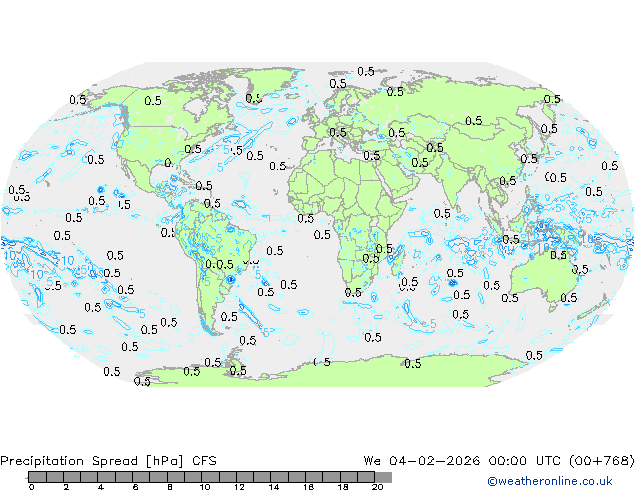634x490 pixels.
Task: Click the '18' tick on the color scale
Action: click(x=343, y=487)
